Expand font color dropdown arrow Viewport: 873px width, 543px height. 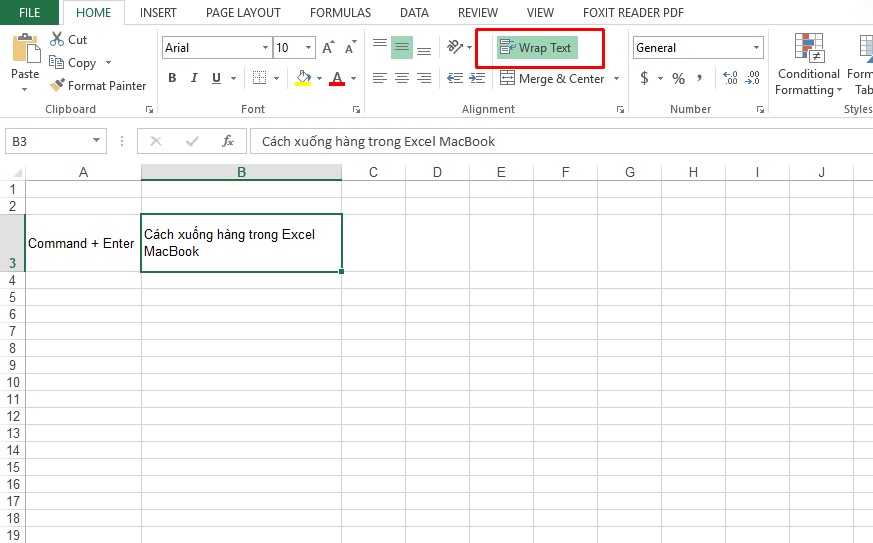353,78
